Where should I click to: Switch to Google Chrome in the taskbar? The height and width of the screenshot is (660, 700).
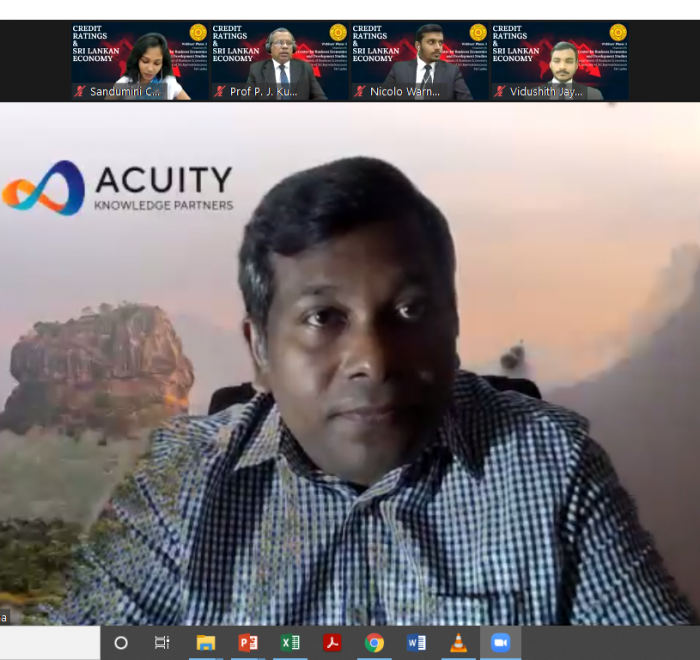[x=374, y=643]
